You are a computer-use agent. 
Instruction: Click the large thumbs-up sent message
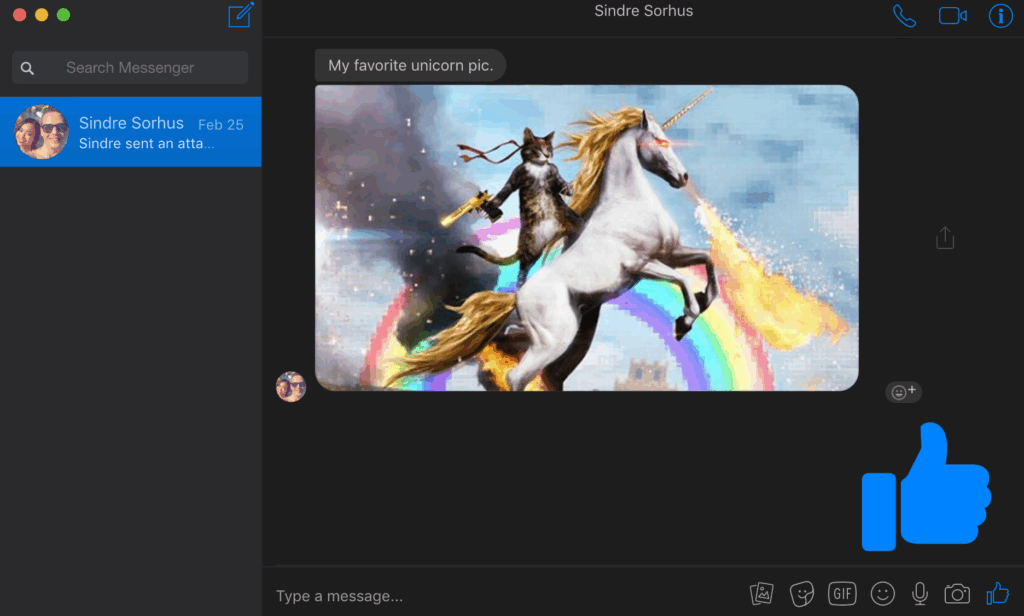(x=926, y=487)
